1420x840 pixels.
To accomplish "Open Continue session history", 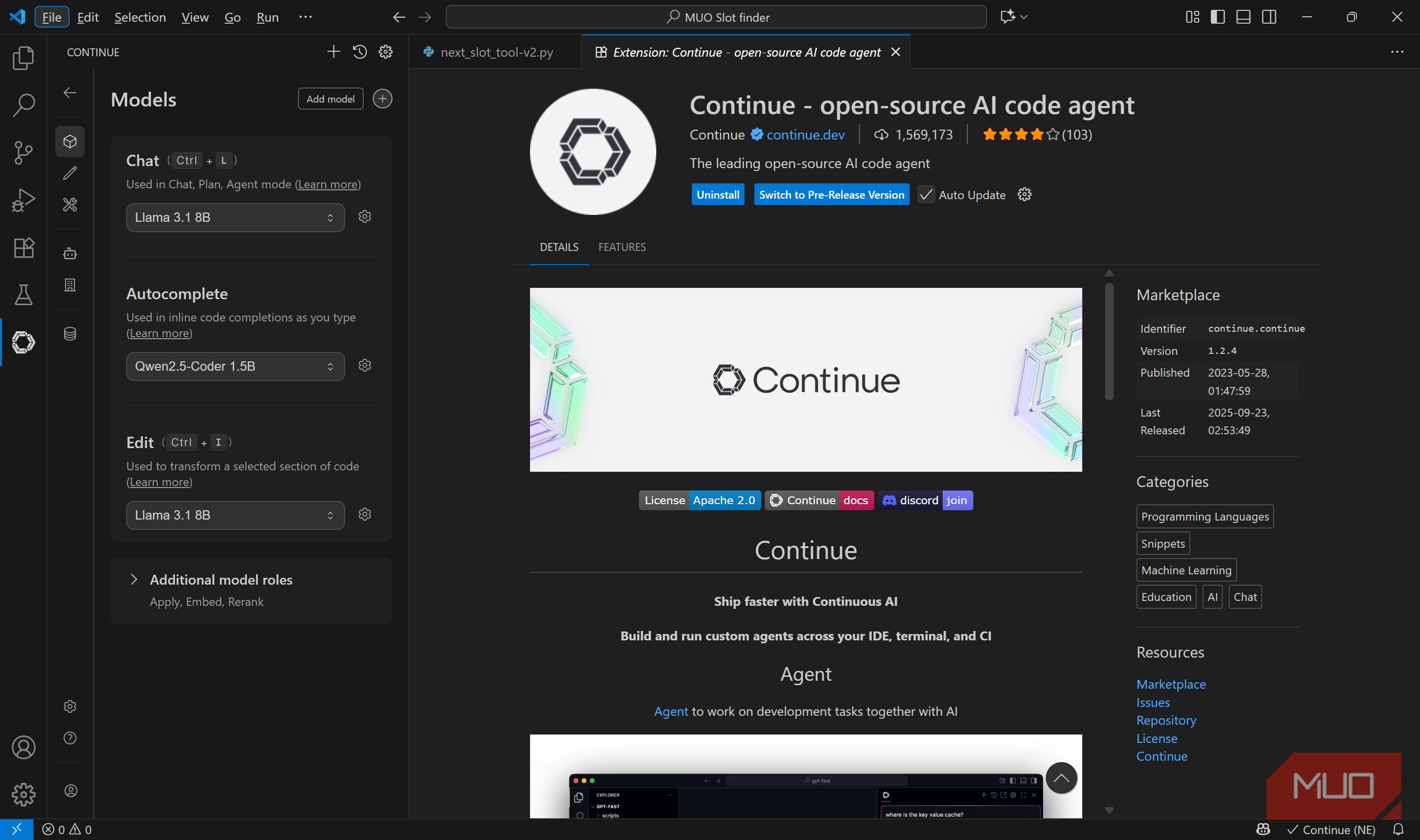I will pos(360,52).
